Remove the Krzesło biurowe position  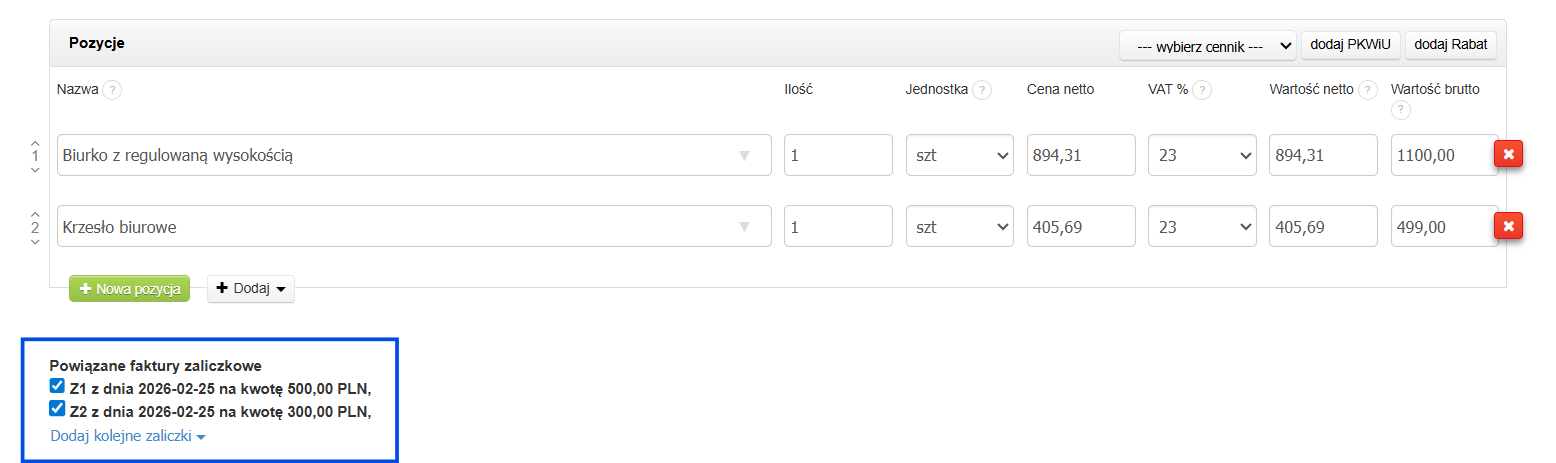1508,227
